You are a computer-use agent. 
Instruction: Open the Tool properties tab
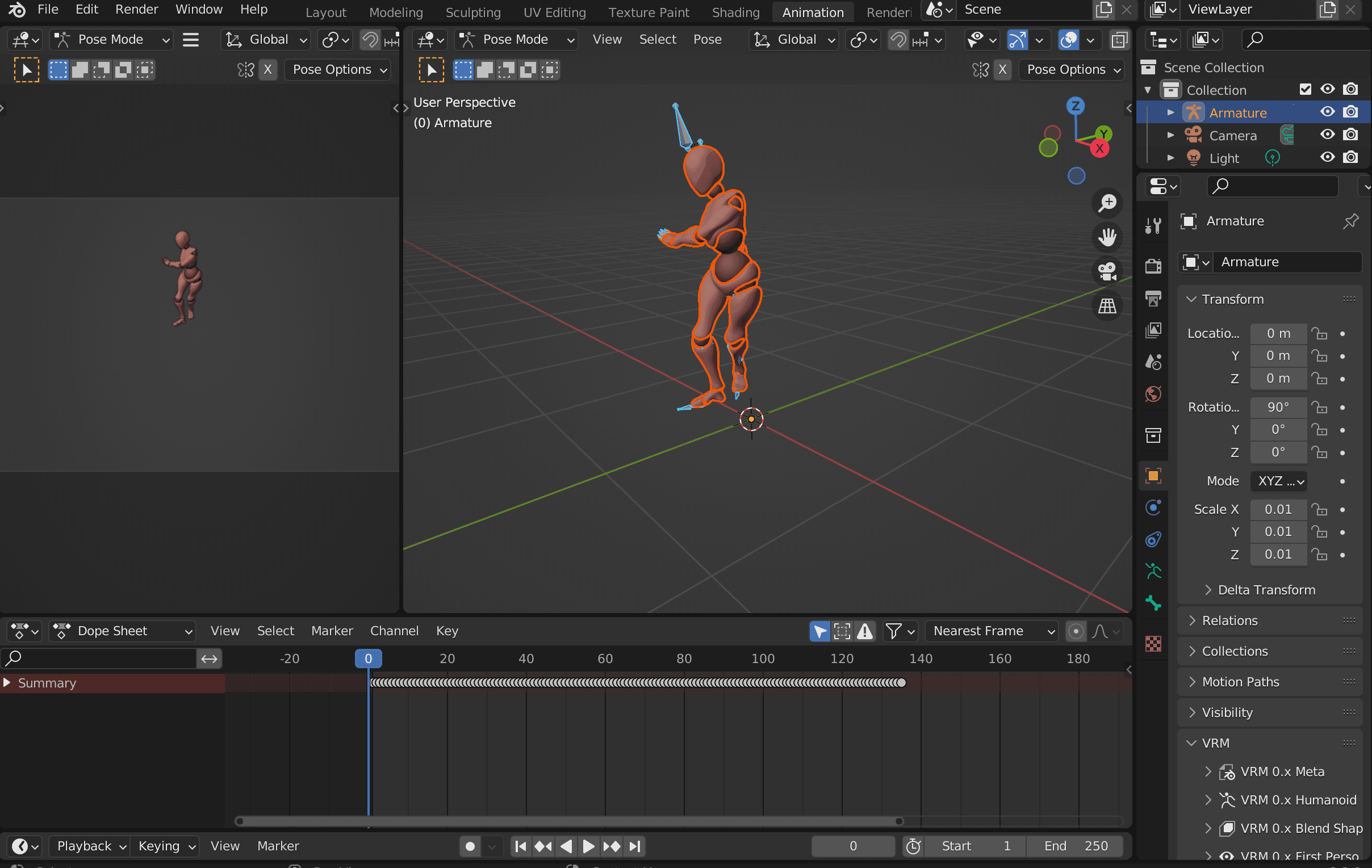(x=1153, y=226)
